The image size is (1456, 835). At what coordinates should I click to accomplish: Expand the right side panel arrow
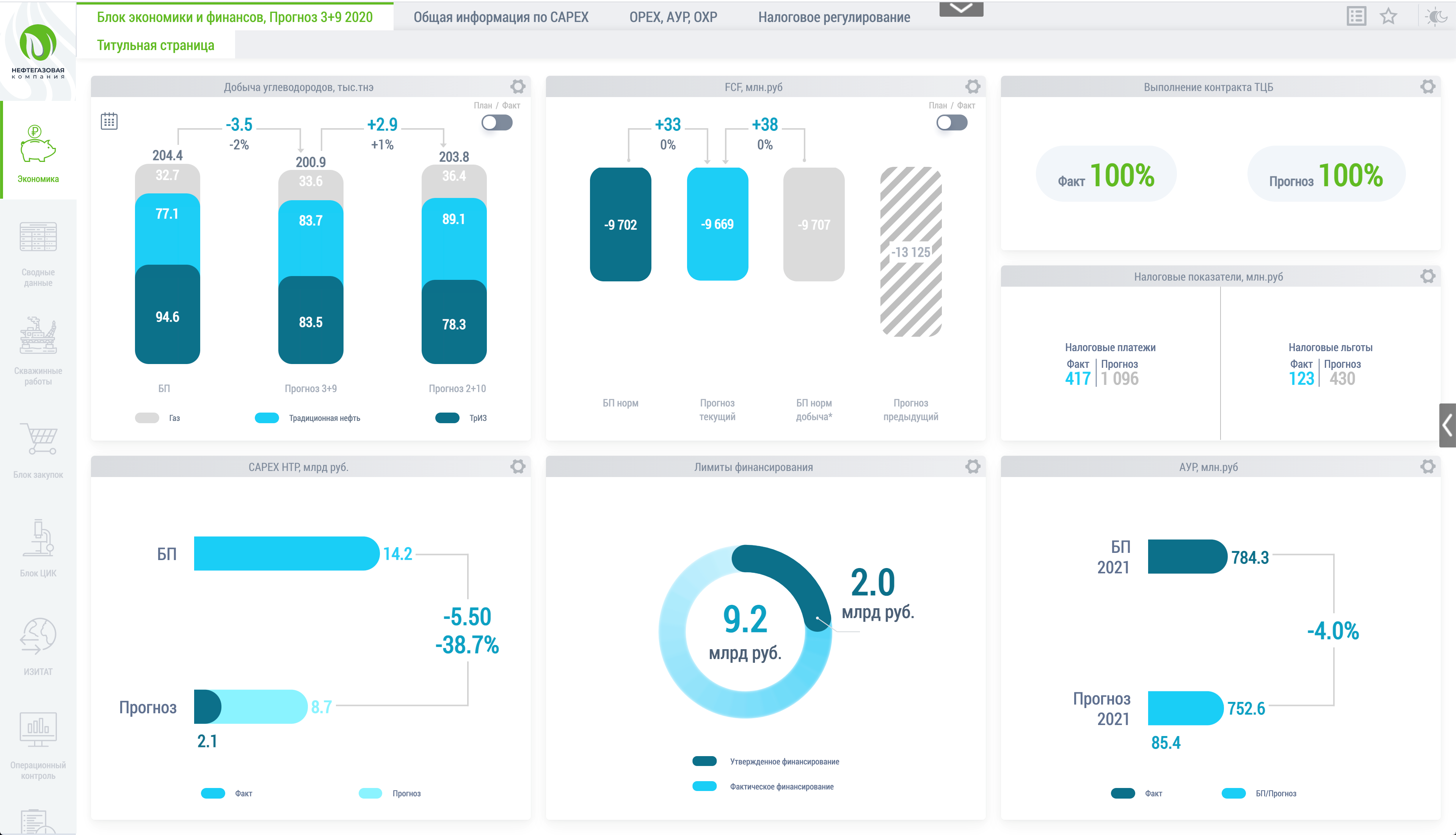(x=1447, y=425)
